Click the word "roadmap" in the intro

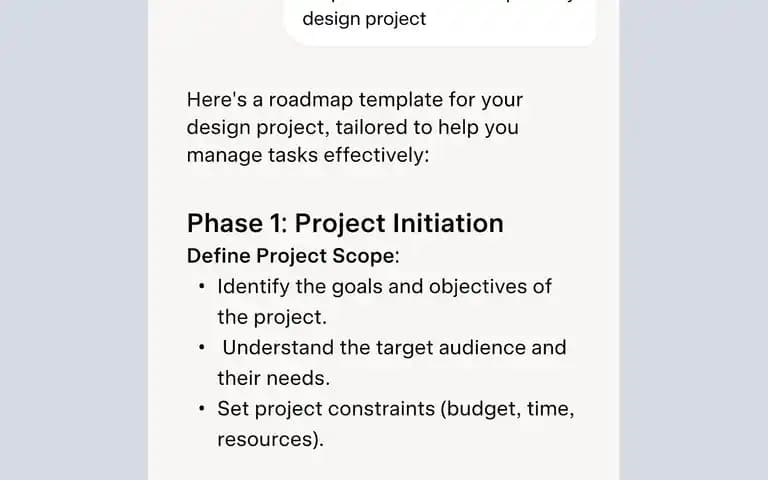pyautogui.click(x=311, y=100)
